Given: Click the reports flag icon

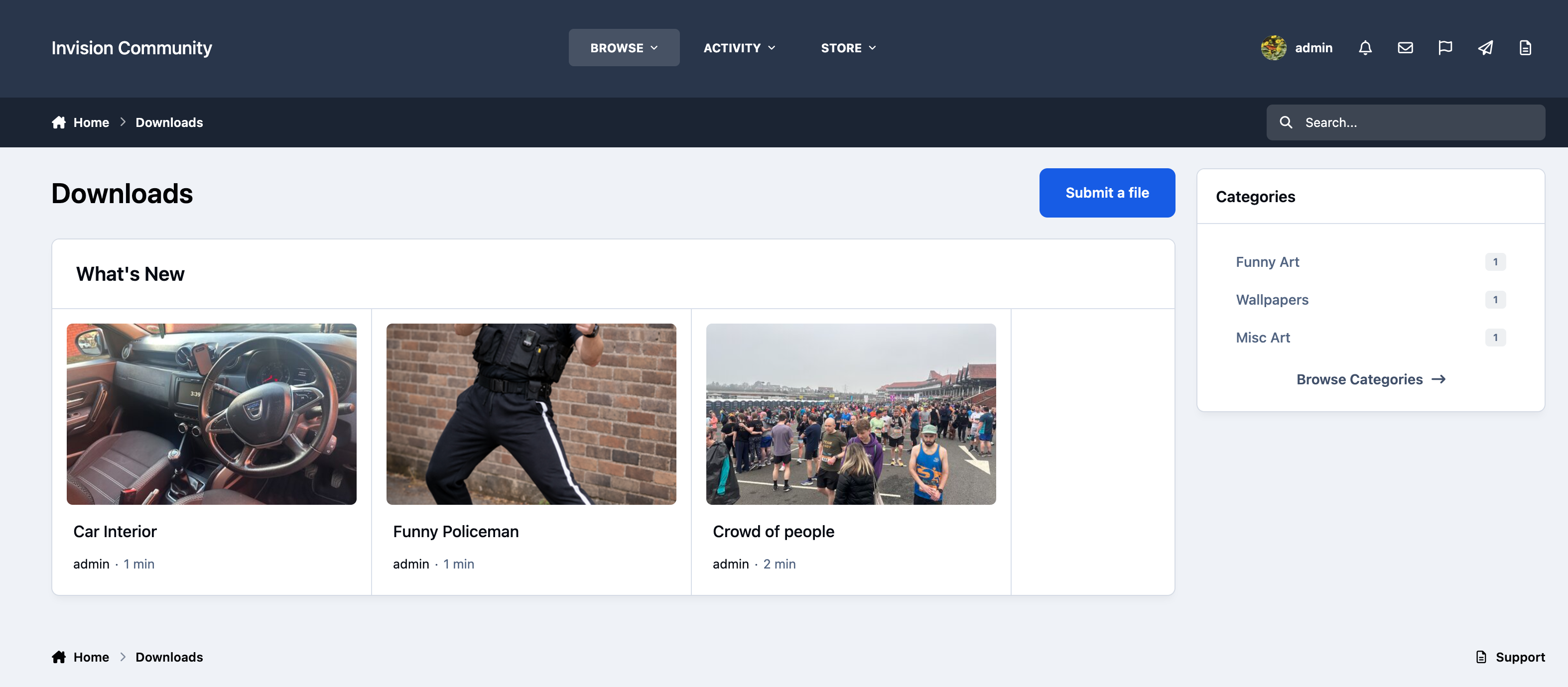Looking at the screenshot, I should point(1445,47).
